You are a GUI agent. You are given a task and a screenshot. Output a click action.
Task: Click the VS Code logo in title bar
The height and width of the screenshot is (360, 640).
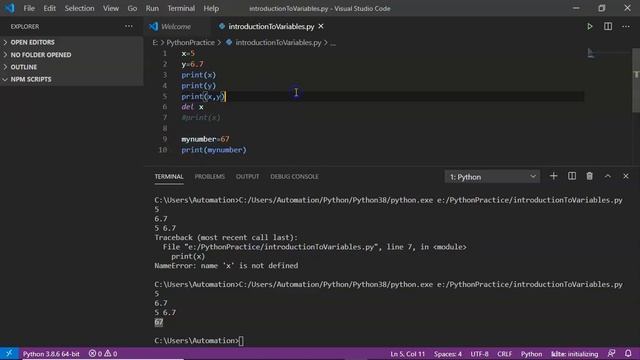pyautogui.click(x=9, y=8)
